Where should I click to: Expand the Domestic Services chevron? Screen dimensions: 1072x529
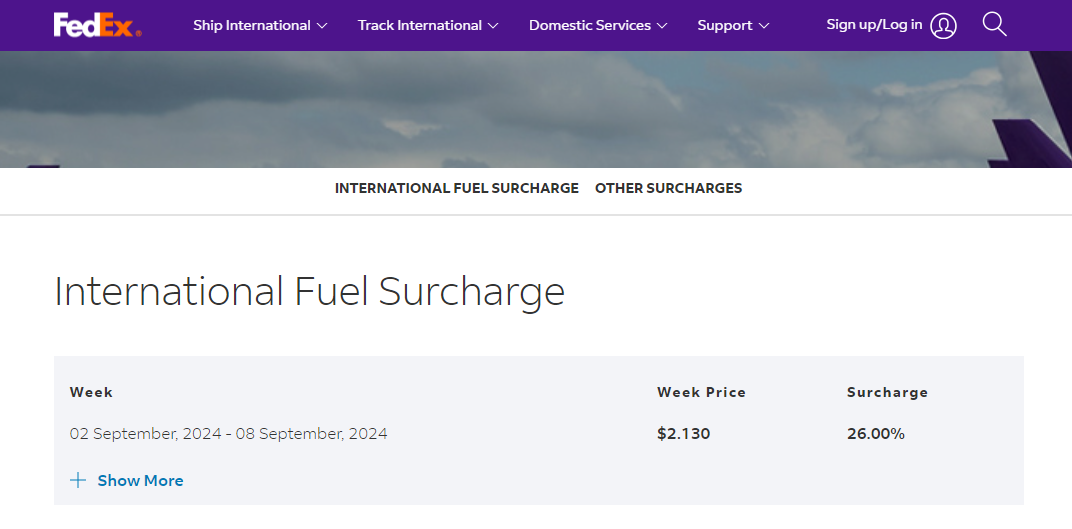pyautogui.click(x=662, y=26)
